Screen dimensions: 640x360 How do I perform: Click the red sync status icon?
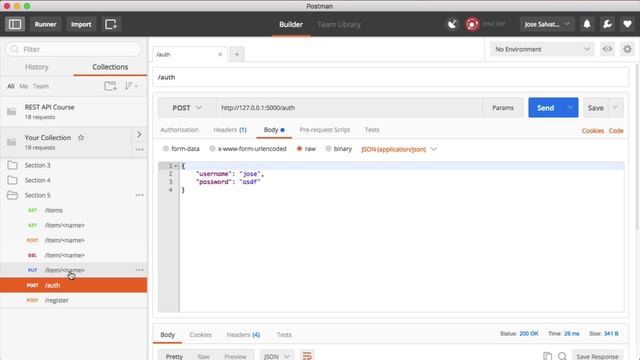pyautogui.click(x=472, y=24)
